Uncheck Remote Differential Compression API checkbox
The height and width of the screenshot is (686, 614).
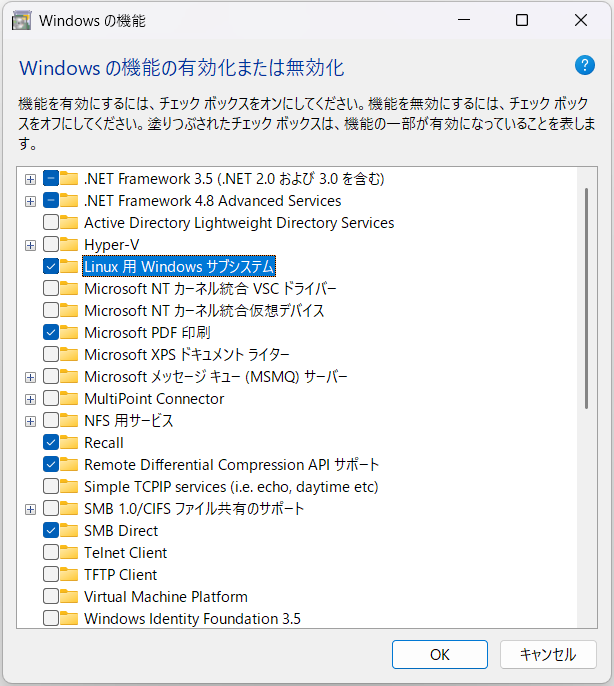pos(51,464)
